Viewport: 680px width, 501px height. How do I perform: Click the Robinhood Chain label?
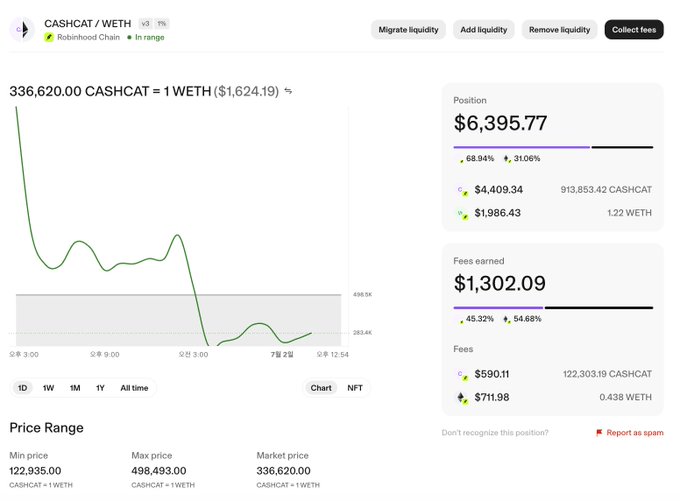[88, 37]
